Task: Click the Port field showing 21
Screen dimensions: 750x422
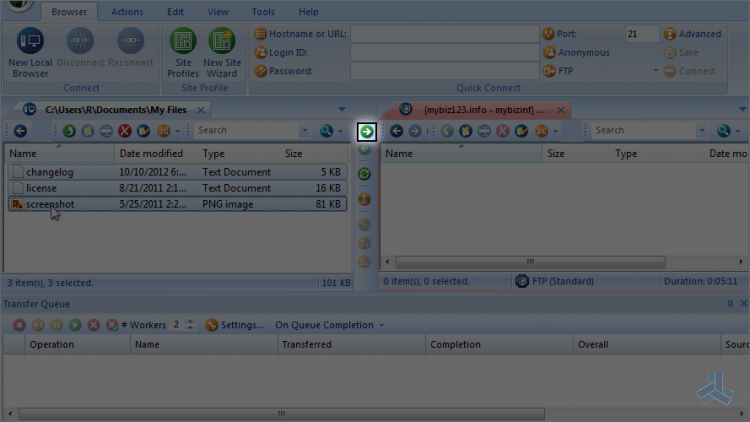Action: coord(642,34)
